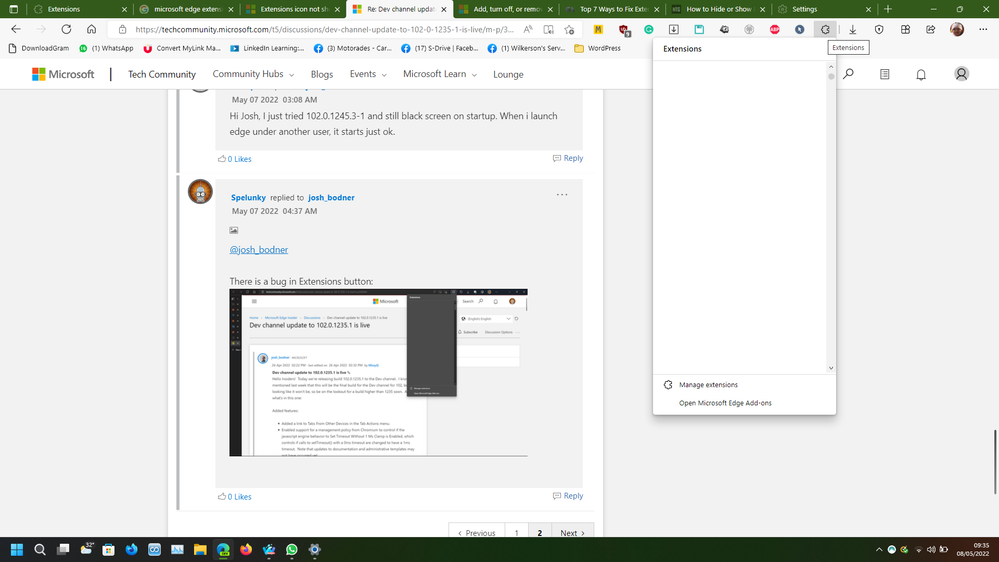Add this page to favorites star
999x562 pixels.
pyautogui.click(x=569, y=29)
